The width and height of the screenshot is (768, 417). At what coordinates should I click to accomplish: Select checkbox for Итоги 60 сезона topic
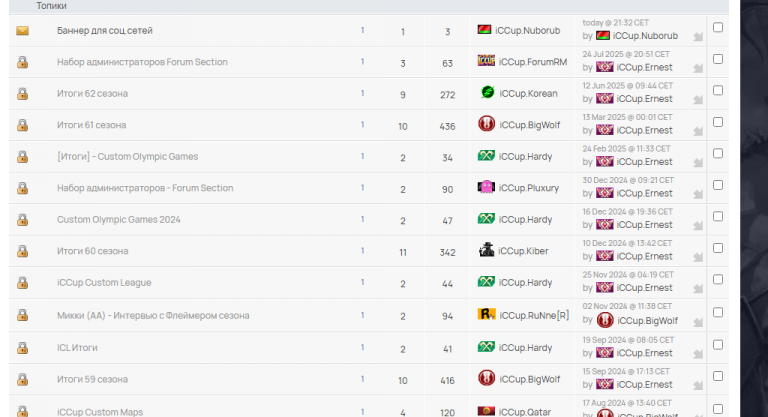pos(718,248)
